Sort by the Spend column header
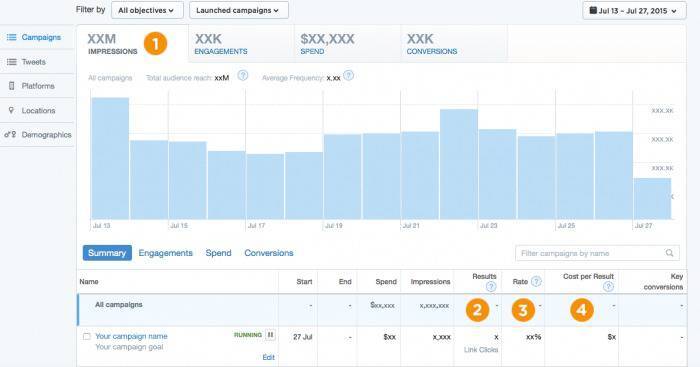 coord(386,282)
